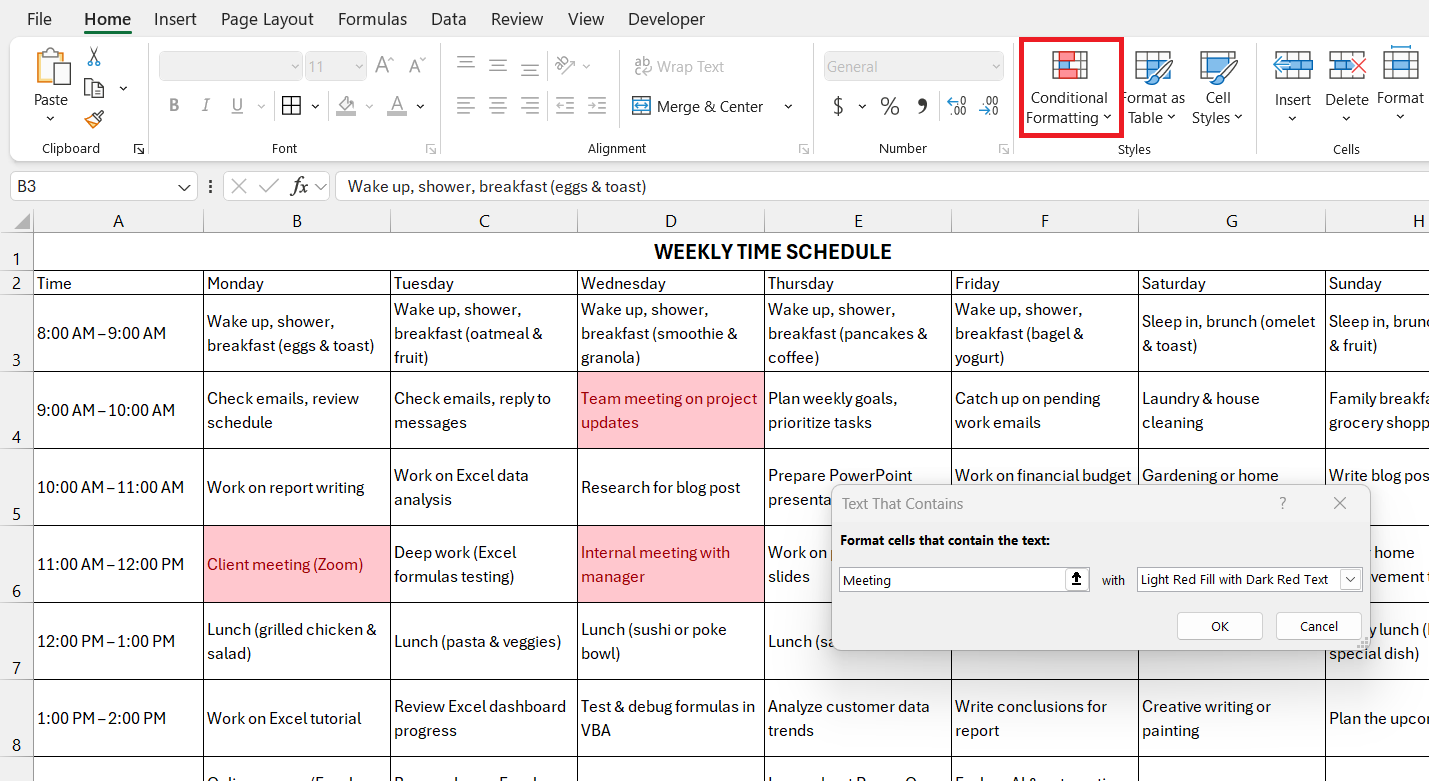Click Decrease Decimal icon
The width and height of the screenshot is (1429, 781).
[989, 106]
